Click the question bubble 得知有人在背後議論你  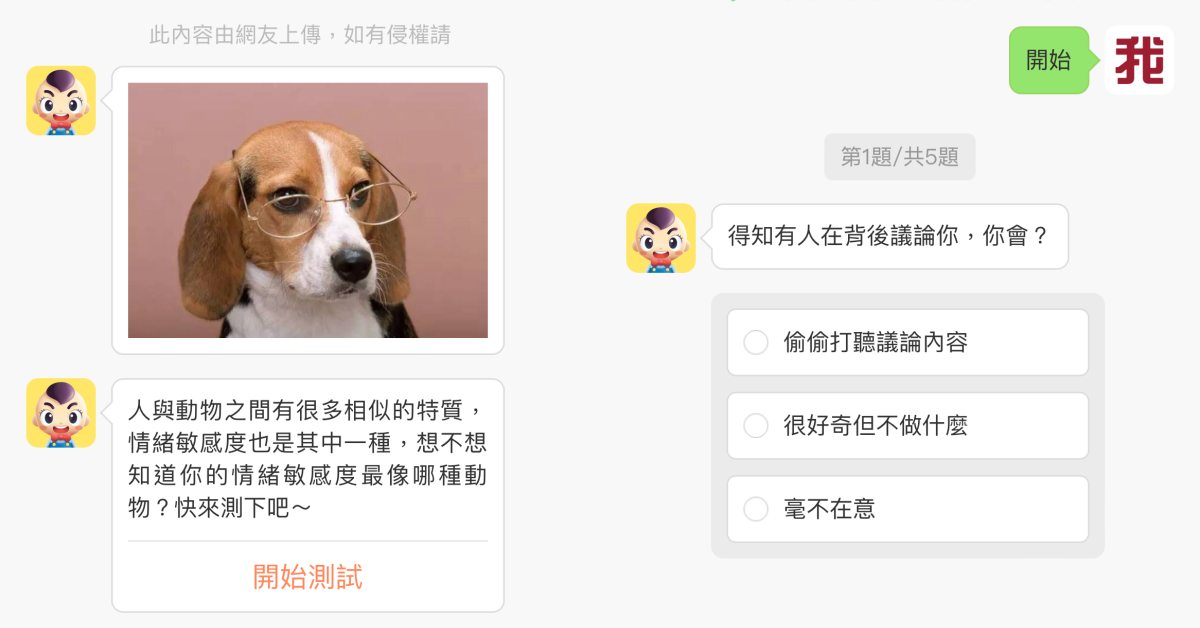click(890, 237)
